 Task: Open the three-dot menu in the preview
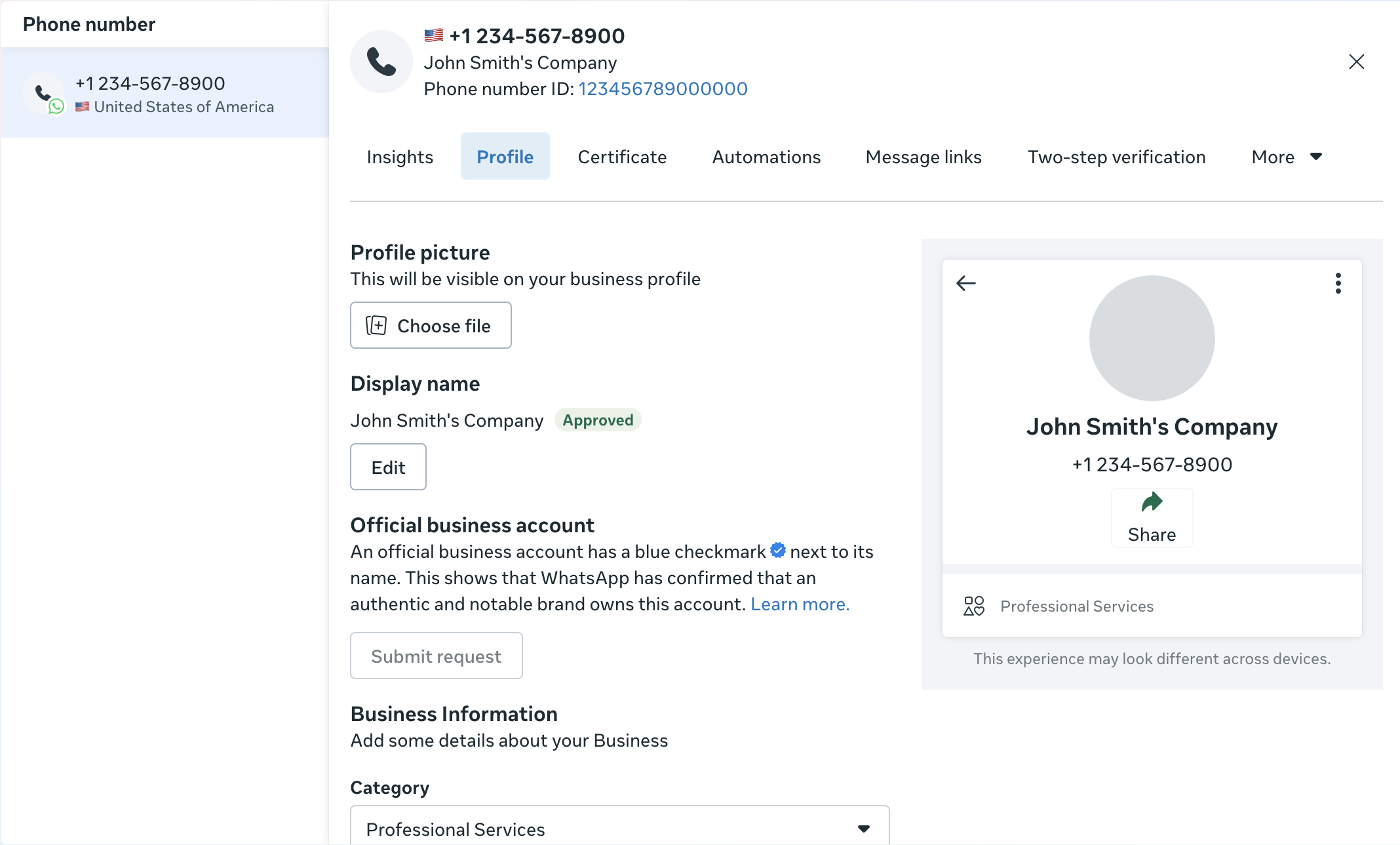point(1338,283)
